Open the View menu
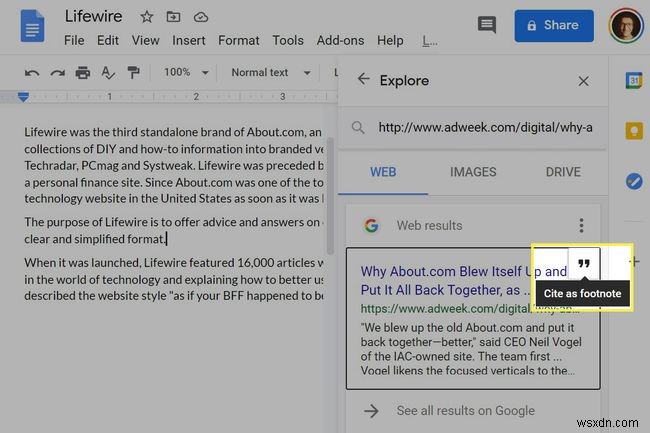Image resolution: width=650 pixels, height=433 pixels. [x=146, y=41]
